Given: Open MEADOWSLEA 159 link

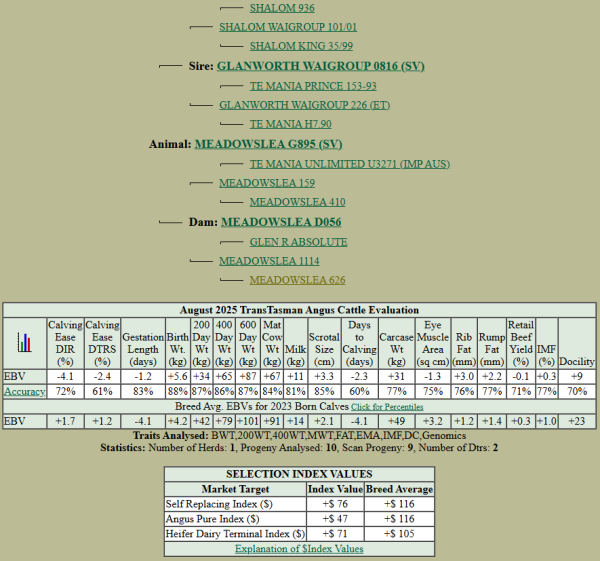Looking at the screenshot, I should tap(267, 183).
